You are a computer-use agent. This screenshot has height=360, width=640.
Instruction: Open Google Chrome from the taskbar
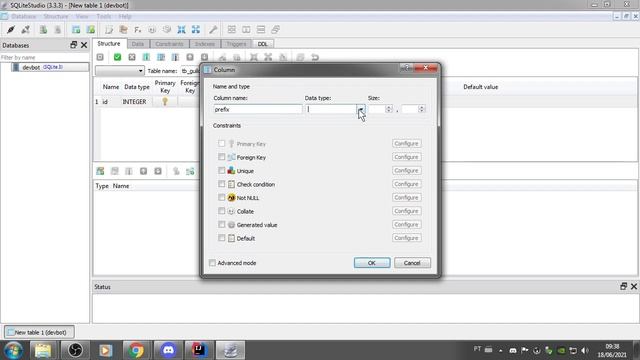click(x=136, y=350)
